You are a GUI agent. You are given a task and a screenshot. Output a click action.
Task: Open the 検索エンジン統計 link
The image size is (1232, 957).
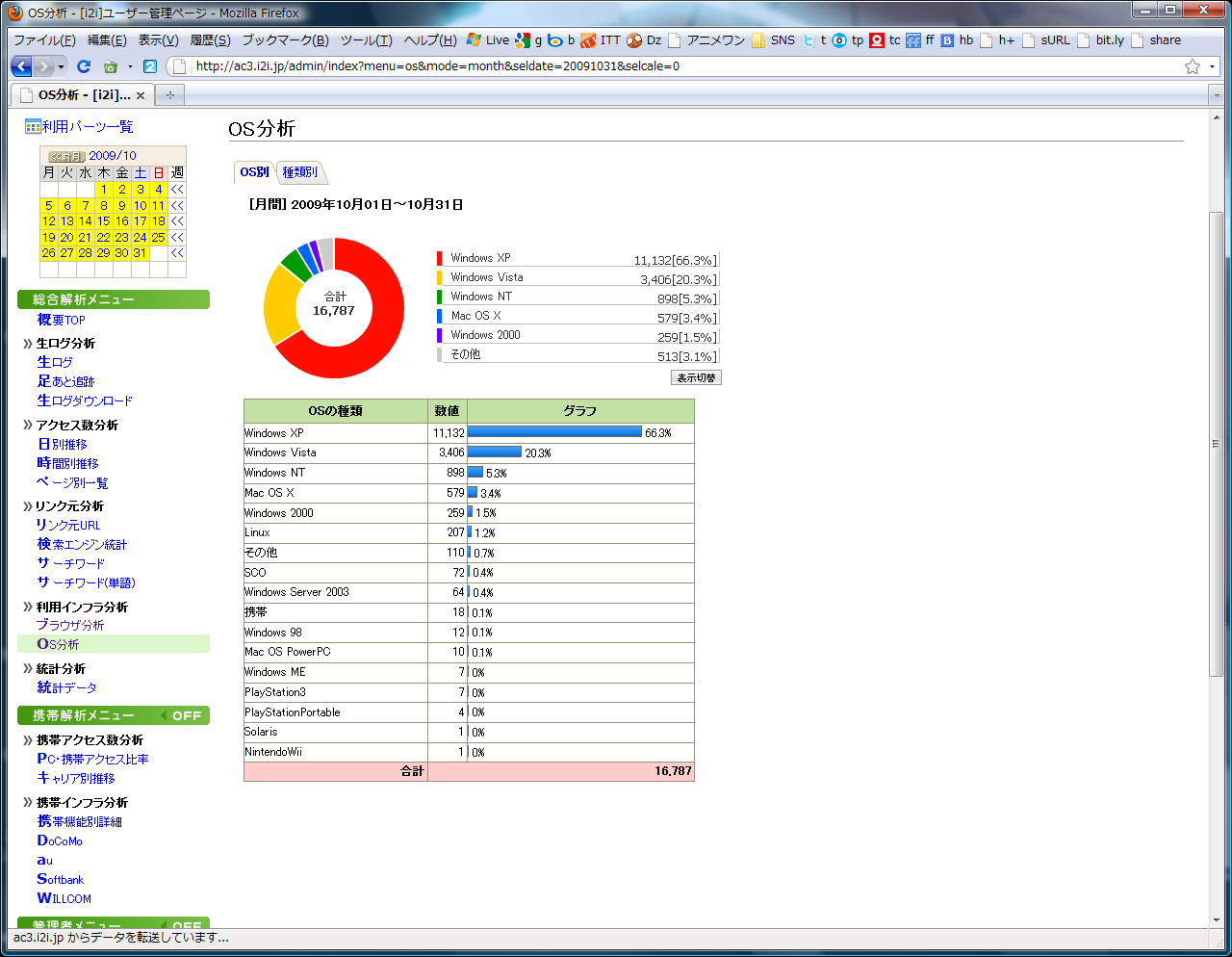(x=82, y=544)
